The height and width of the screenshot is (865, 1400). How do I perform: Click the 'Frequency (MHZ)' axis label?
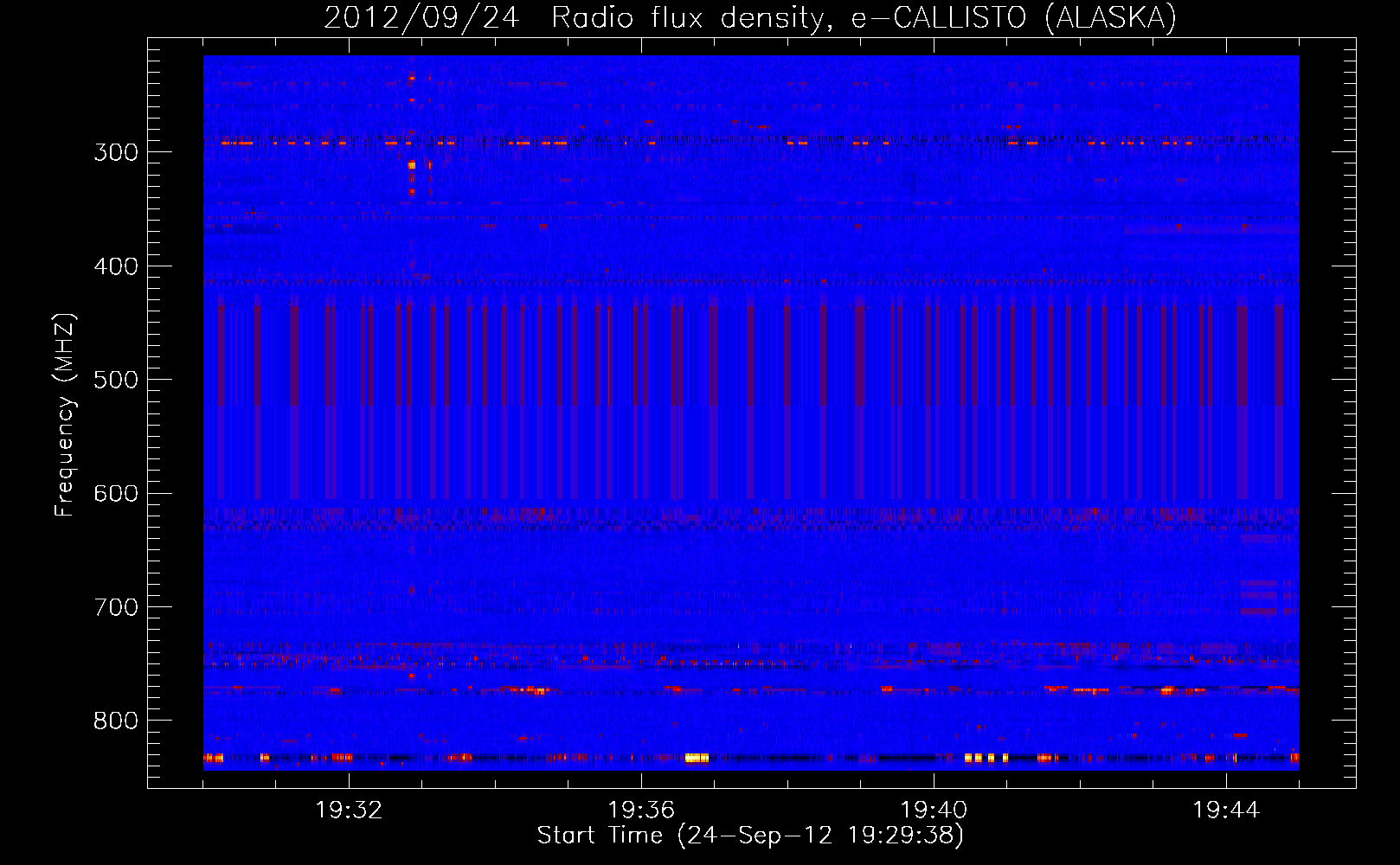pyautogui.click(x=65, y=414)
